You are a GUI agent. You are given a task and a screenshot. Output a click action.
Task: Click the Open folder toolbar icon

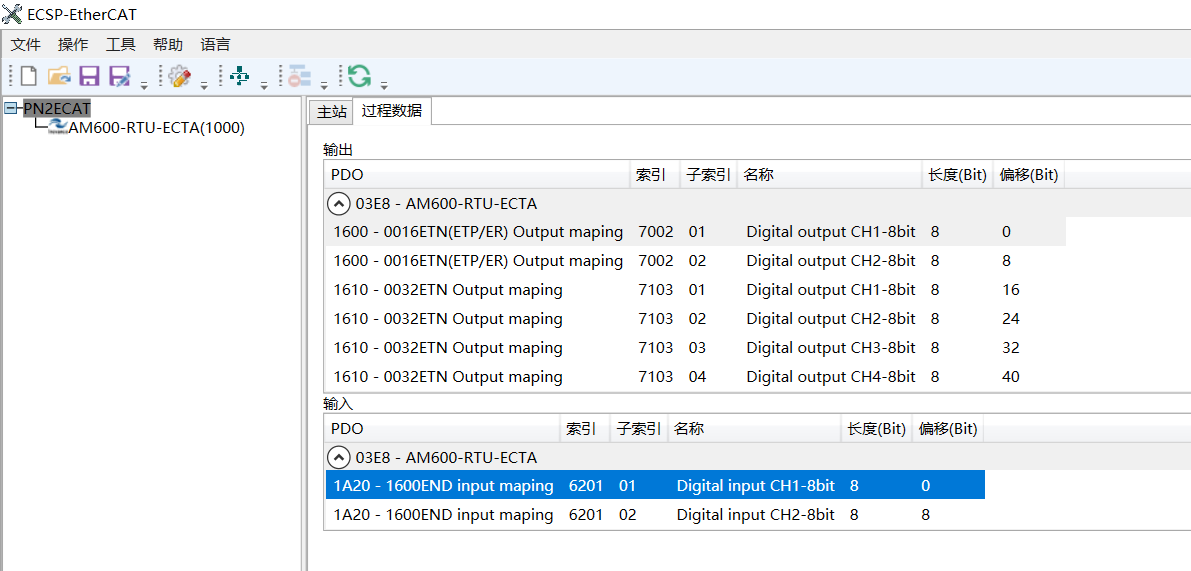coord(59,76)
